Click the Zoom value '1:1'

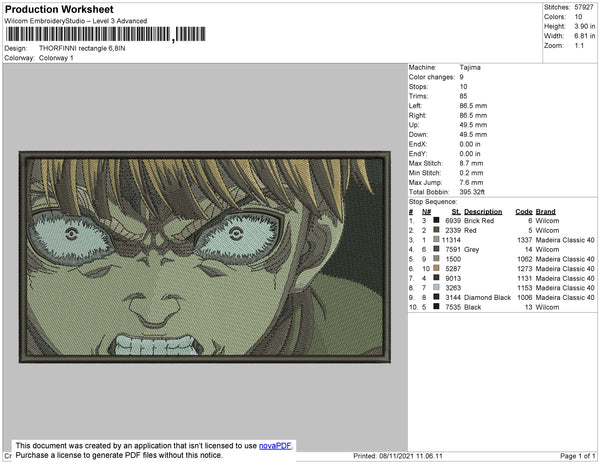coord(579,46)
